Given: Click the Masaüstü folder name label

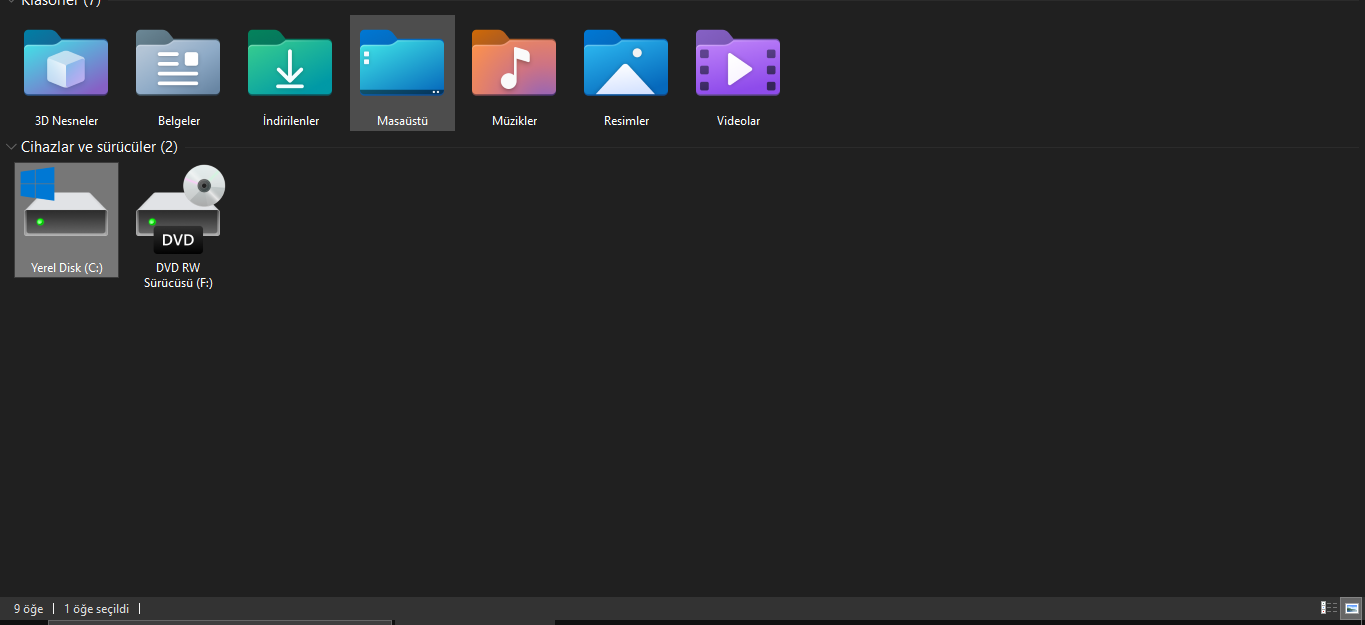Looking at the screenshot, I should click(402, 120).
